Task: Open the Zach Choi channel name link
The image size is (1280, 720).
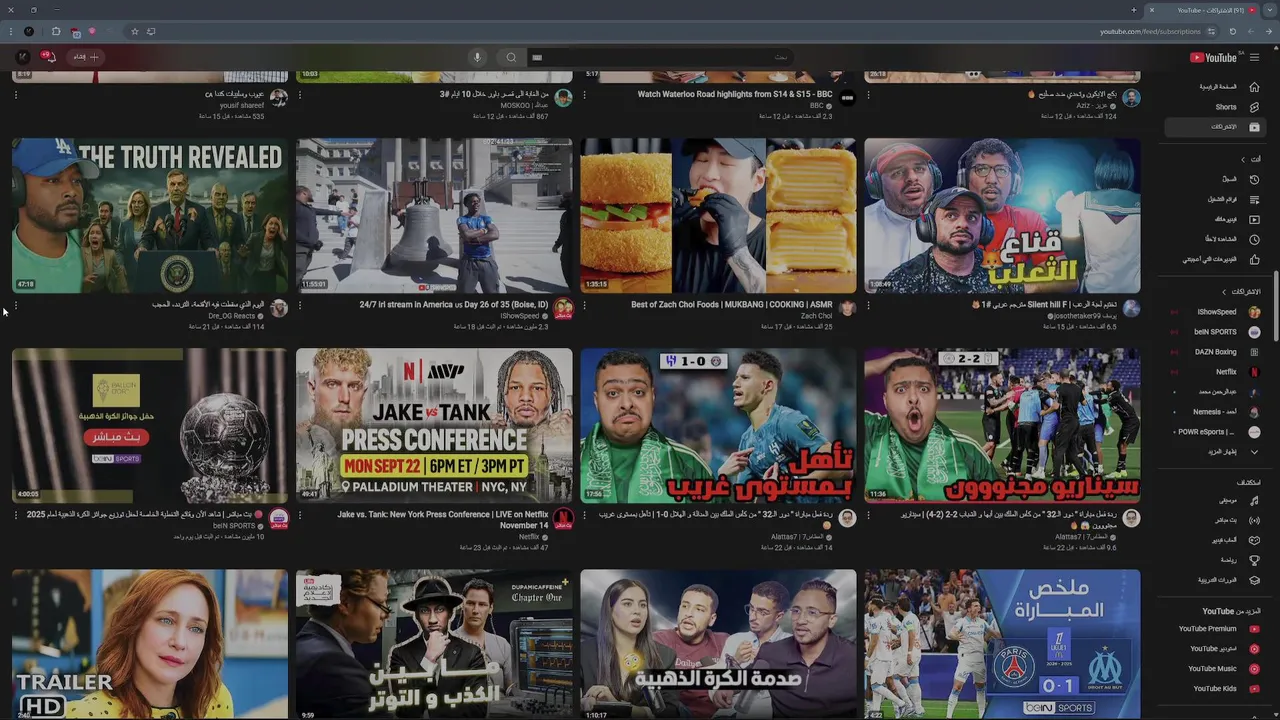Action: (816, 316)
